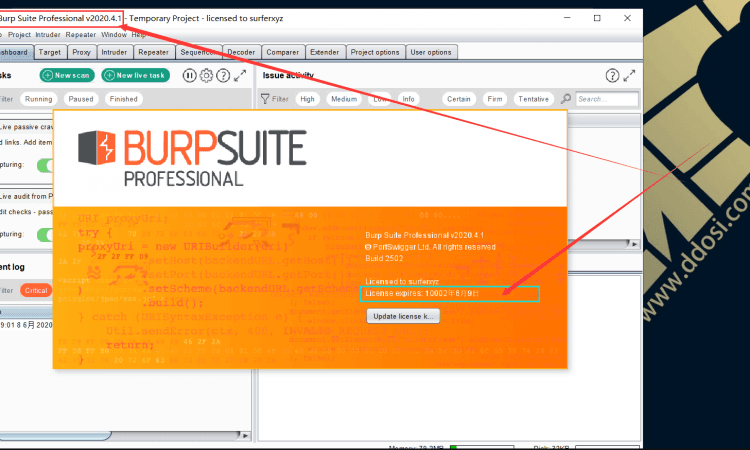Toggle Tentative confidence filter
This screenshot has width=750, height=450.
pos(533,99)
